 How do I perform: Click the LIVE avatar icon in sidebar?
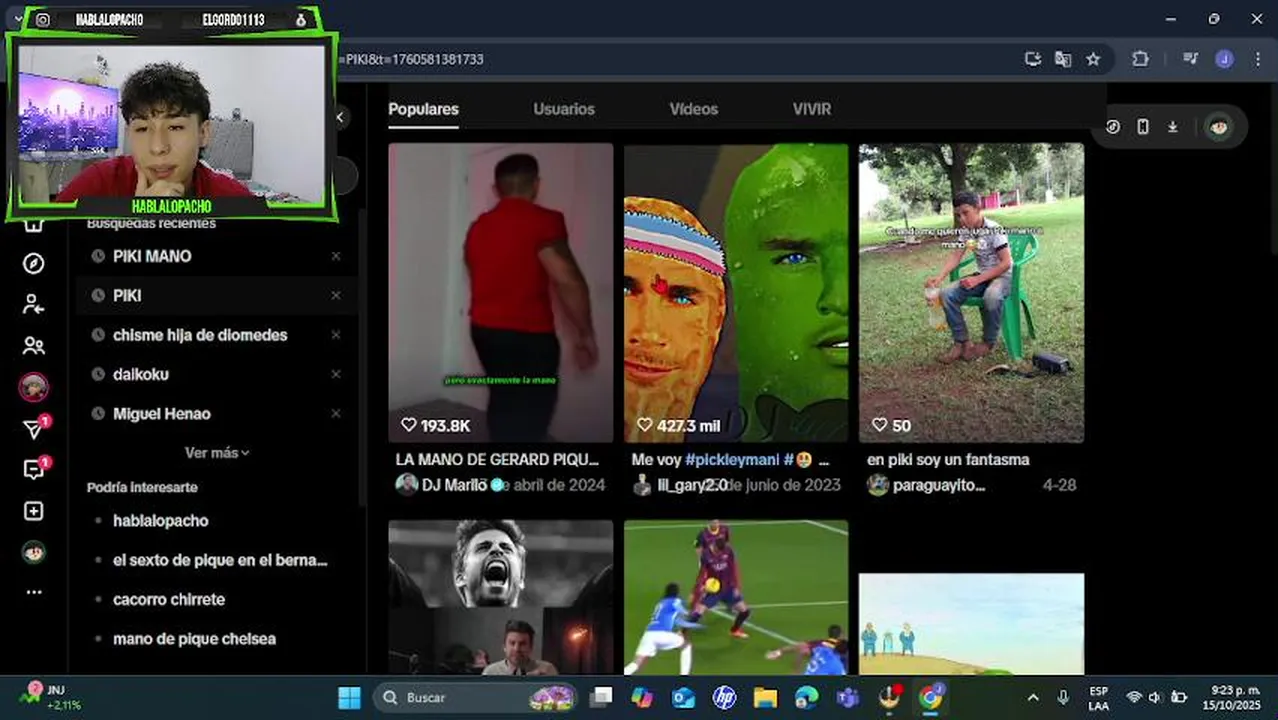34,387
